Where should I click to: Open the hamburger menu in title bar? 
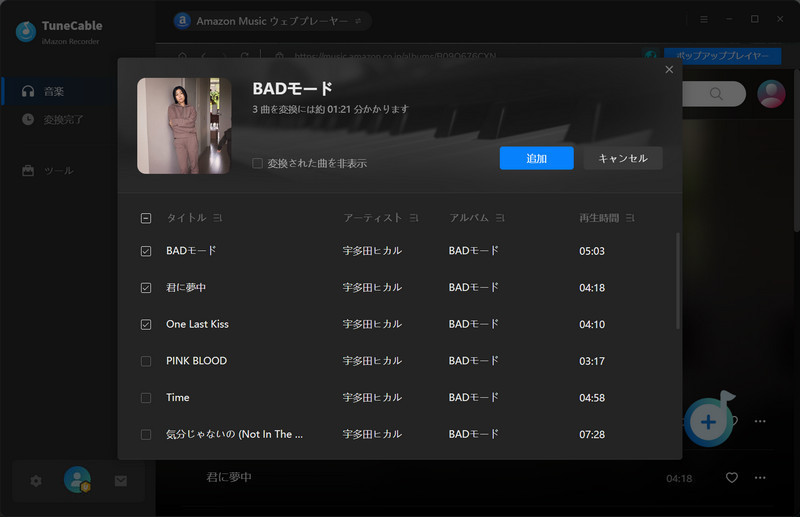click(704, 19)
